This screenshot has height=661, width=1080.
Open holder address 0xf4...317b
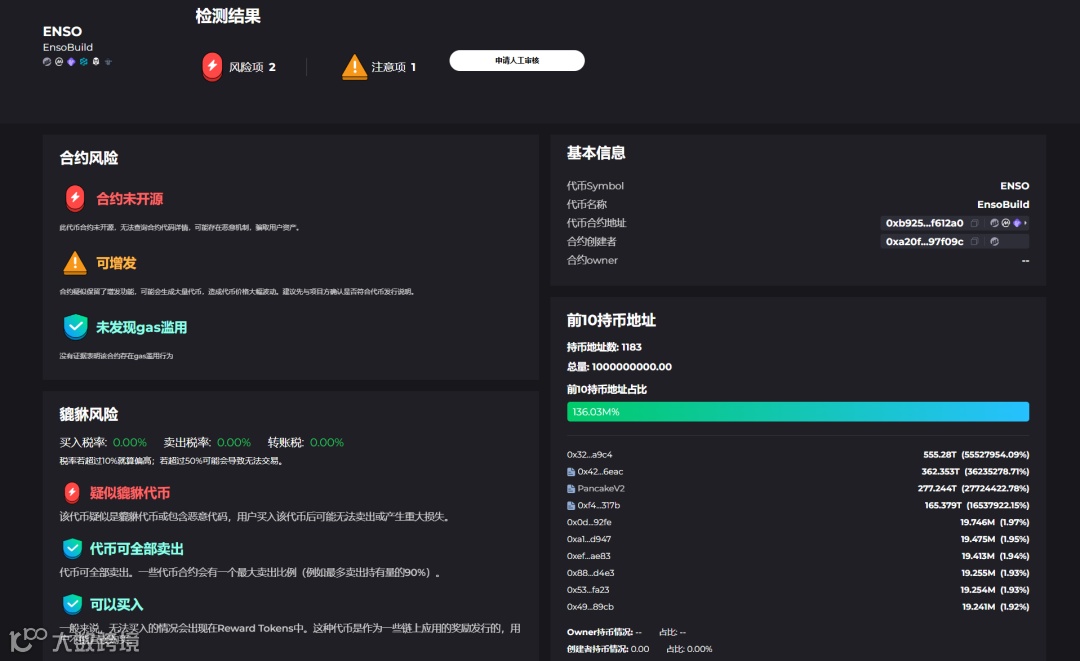[599, 505]
